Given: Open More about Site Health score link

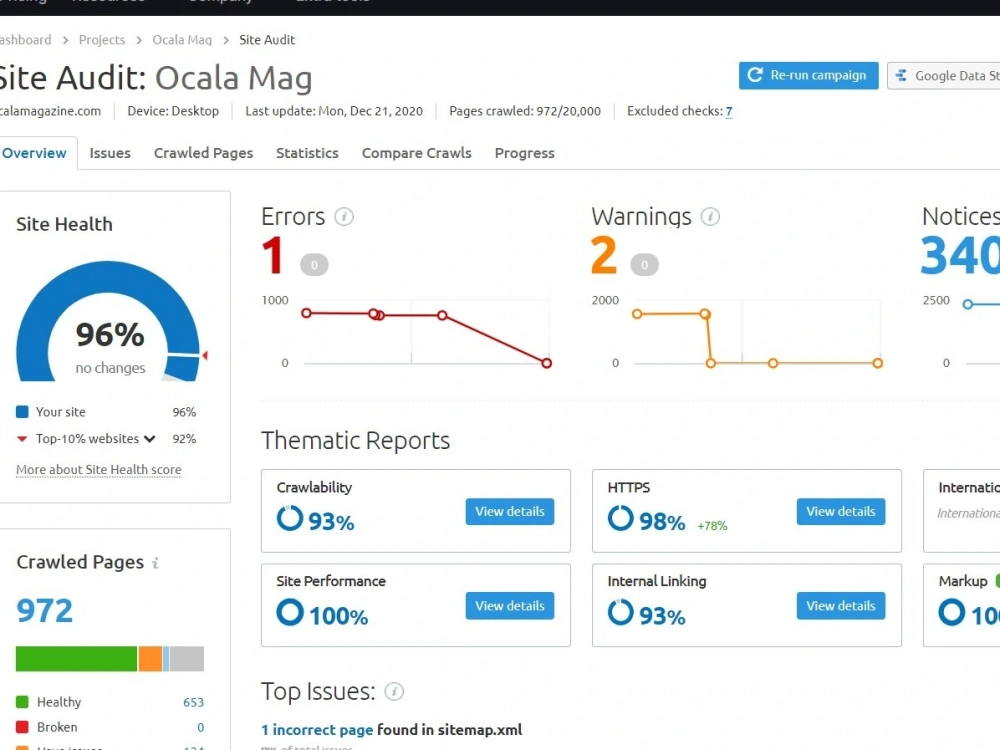Looking at the screenshot, I should (99, 470).
